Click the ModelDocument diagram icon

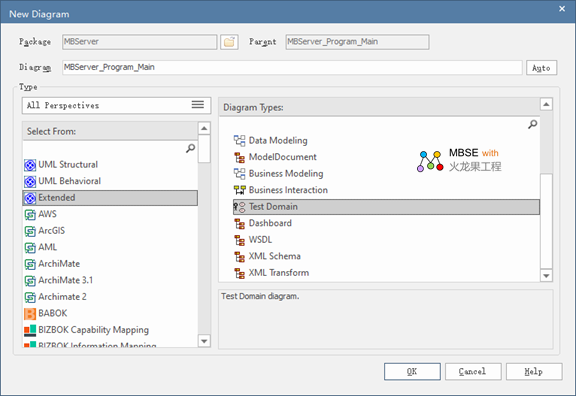pyautogui.click(x=240, y=157)
